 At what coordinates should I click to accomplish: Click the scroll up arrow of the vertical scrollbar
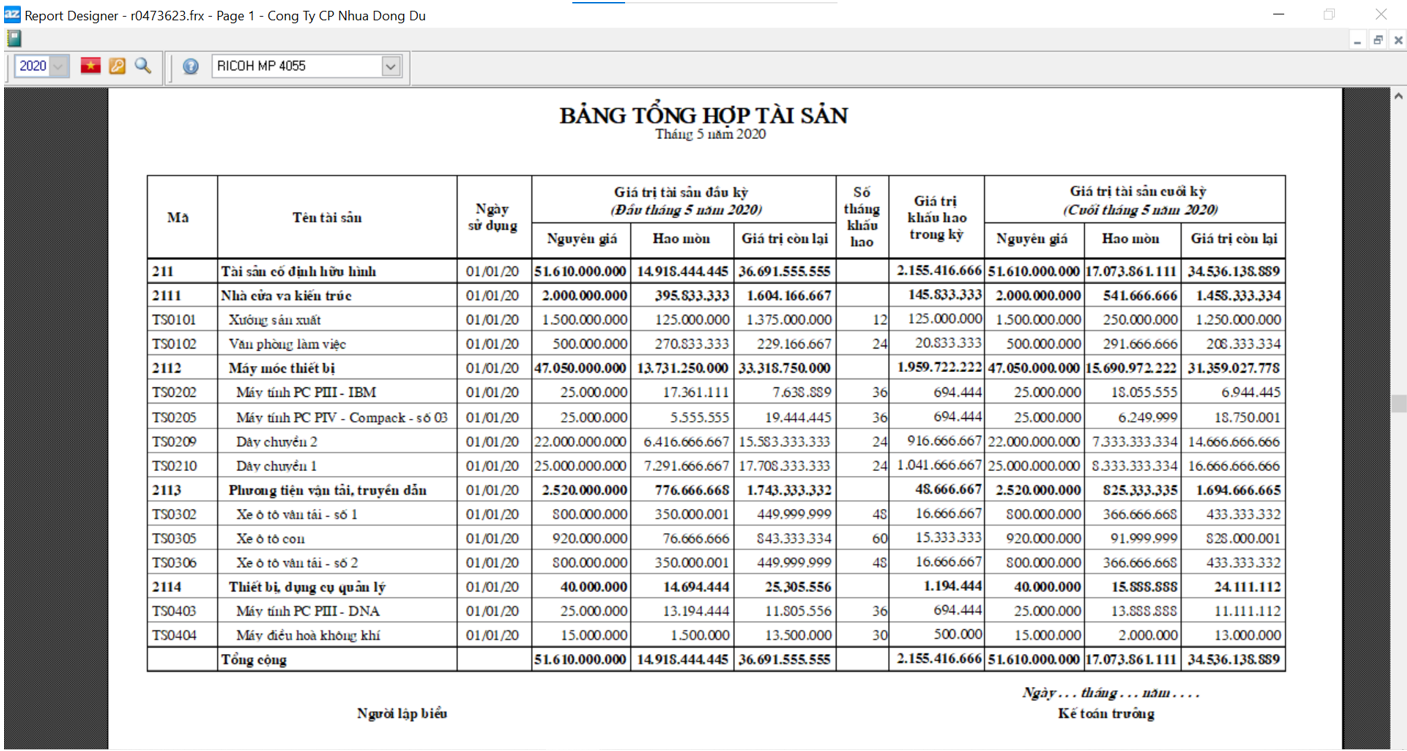coord(1398,96)
